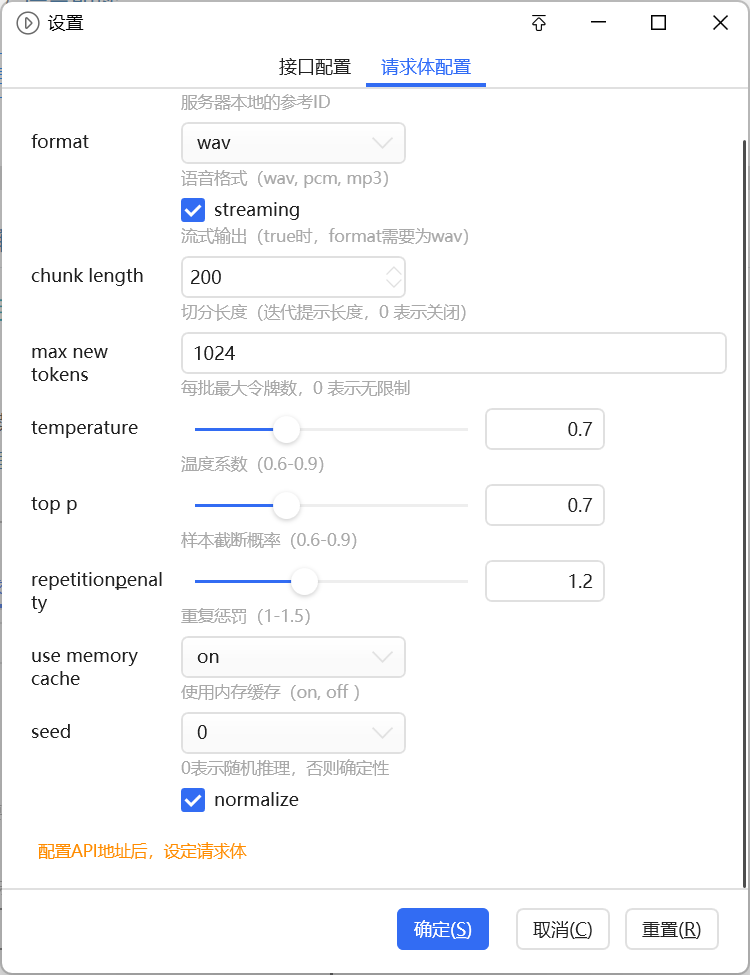This screenshot has width=750, height=975.
Task: Confirm settings with the 确定(S) button
Action: click(443, 929)
